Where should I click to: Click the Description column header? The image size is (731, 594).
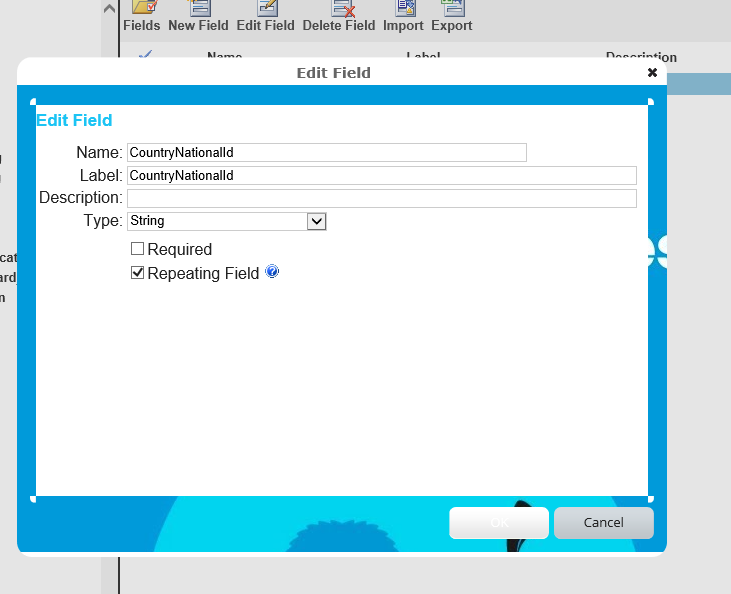click(x=641, y=57)
